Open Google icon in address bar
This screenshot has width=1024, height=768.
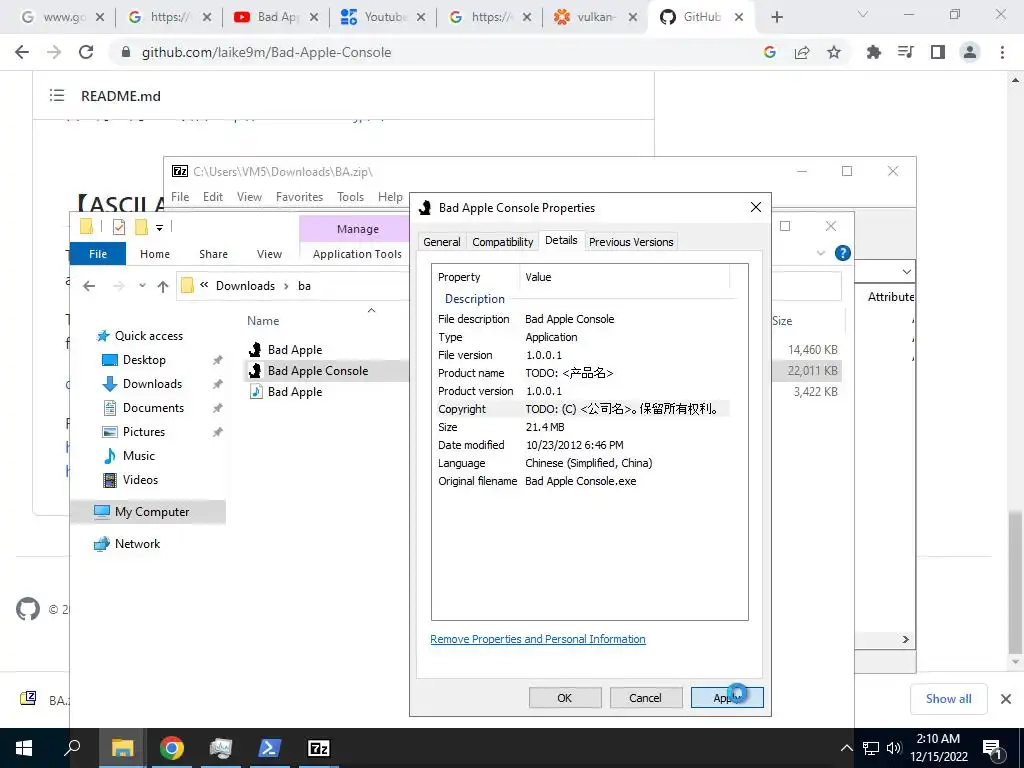point(770,52)
